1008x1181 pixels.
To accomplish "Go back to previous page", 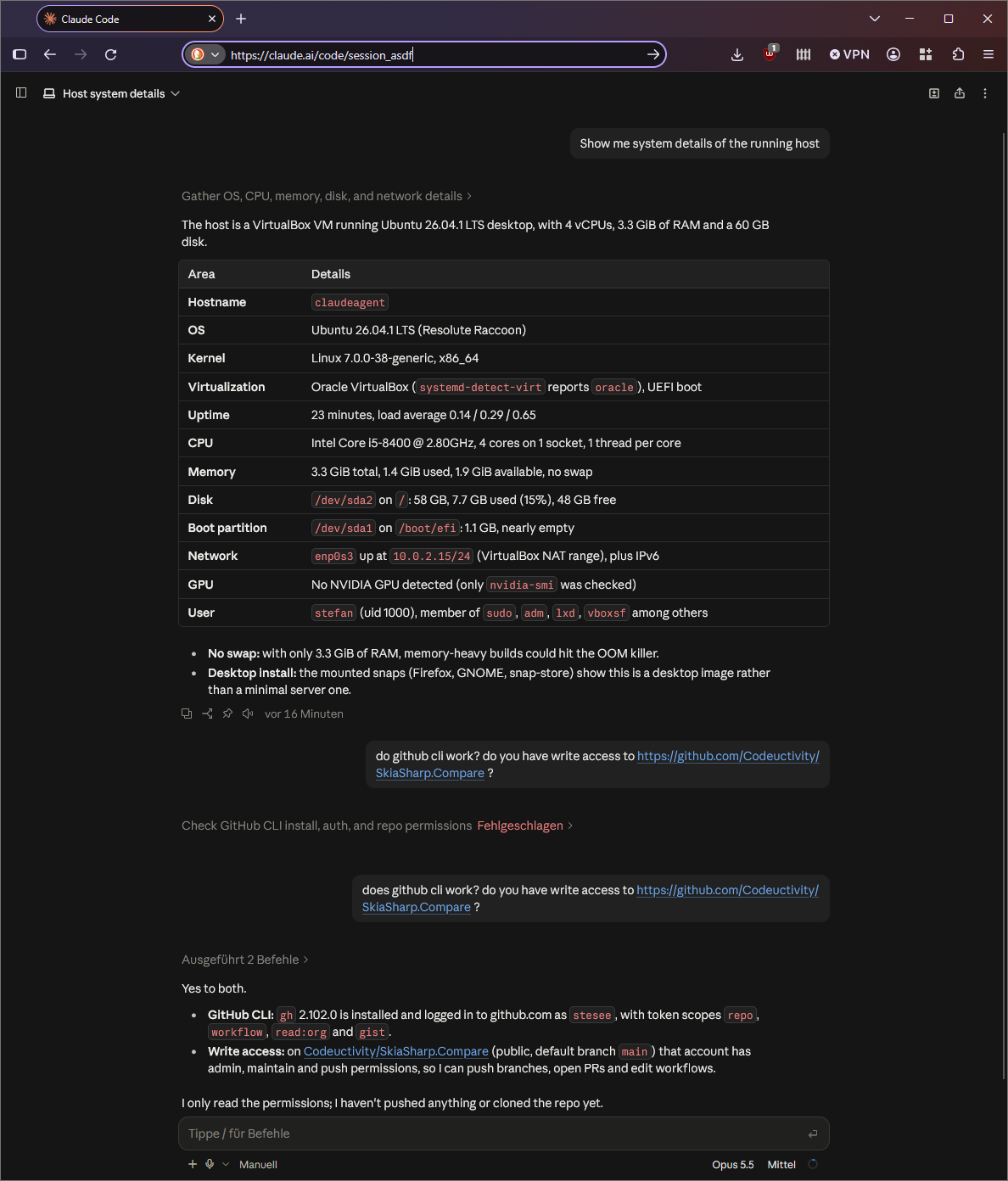I will tap(50, 54).
